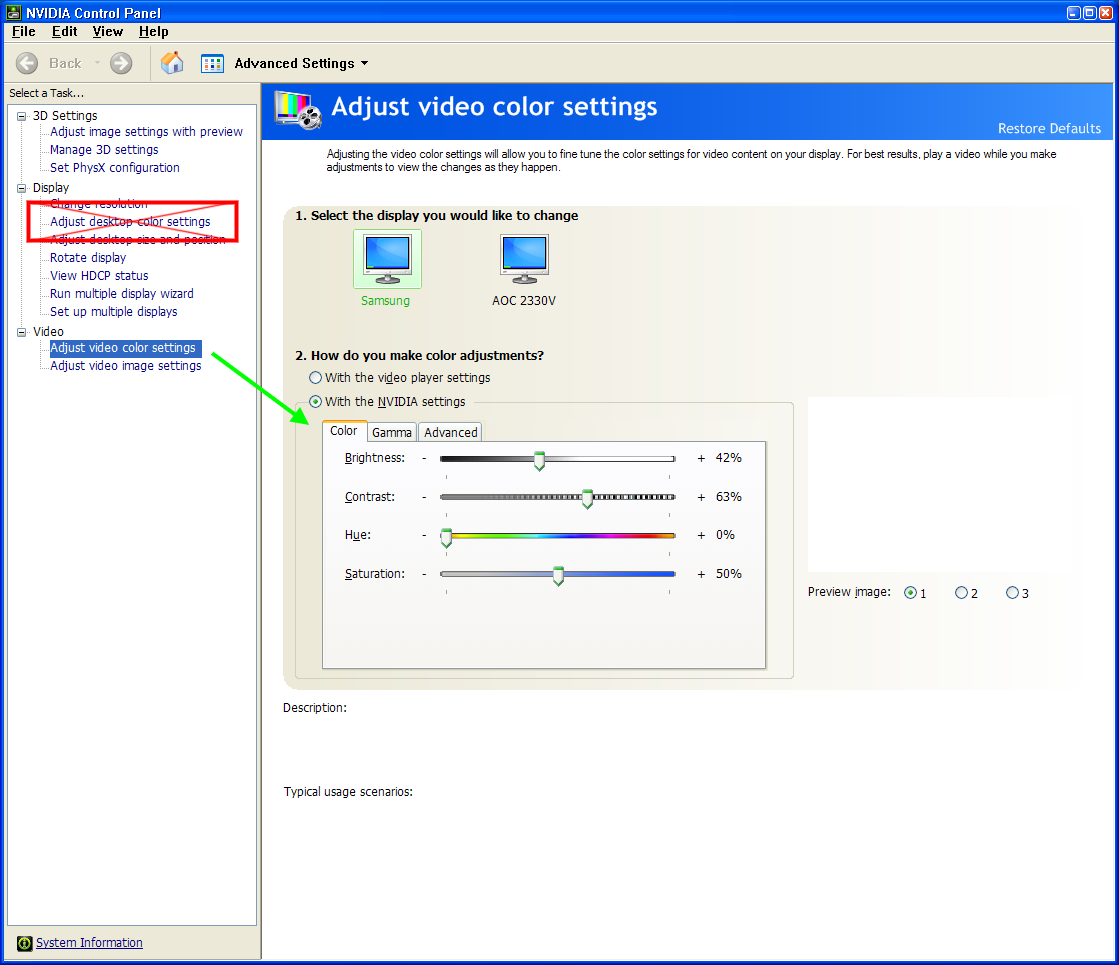The image size is (1119, 965).
Task: Open the Edit menu
Action: coord(64,31)
